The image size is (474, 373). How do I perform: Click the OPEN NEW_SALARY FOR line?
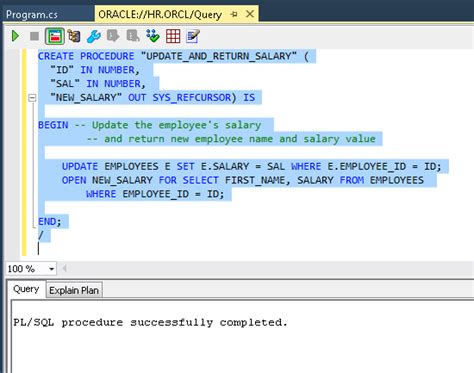(x=243, y=180)
